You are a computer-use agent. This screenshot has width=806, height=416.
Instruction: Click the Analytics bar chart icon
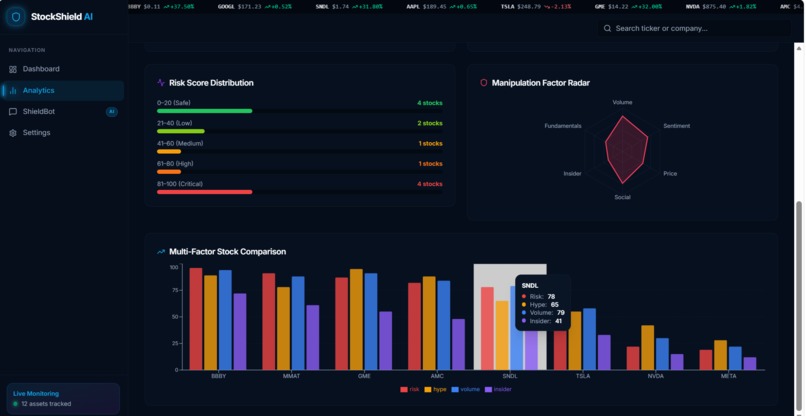point(13,91)
